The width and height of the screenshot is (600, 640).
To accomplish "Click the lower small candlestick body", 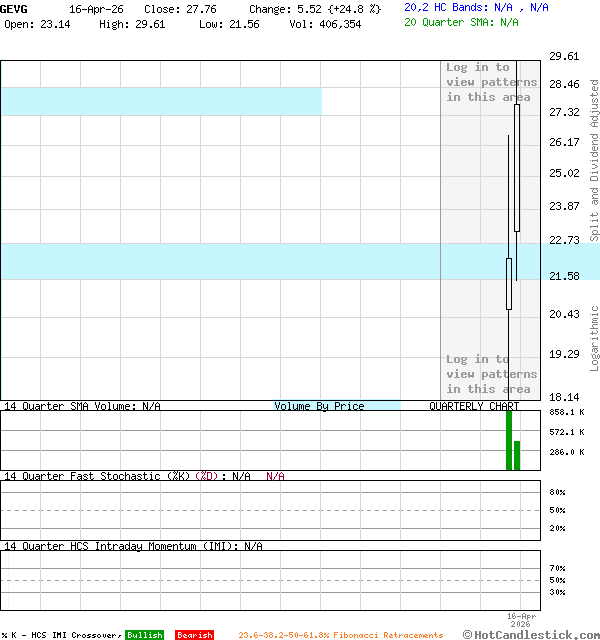I will coord(509,284).
